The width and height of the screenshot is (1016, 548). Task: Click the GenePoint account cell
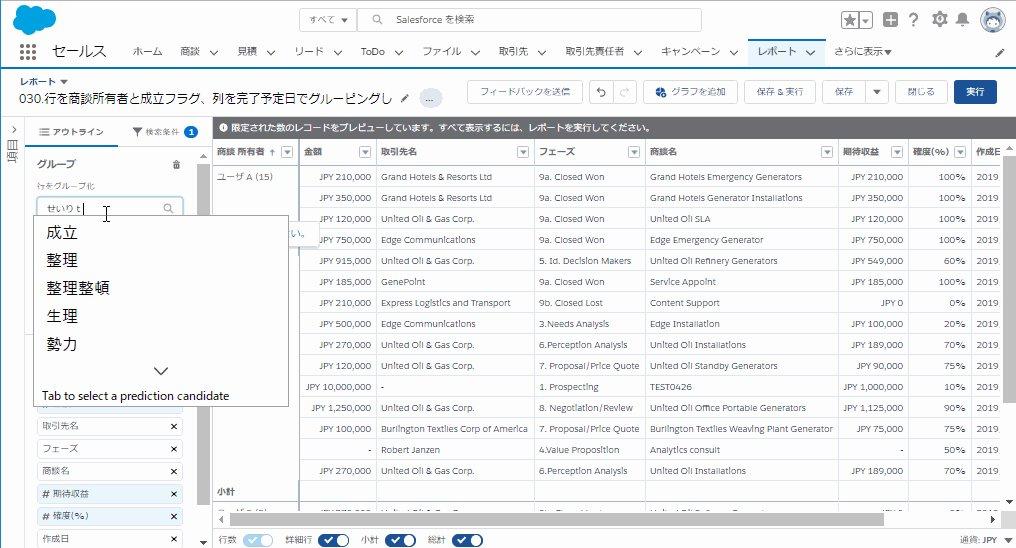[x=455, y=282]
